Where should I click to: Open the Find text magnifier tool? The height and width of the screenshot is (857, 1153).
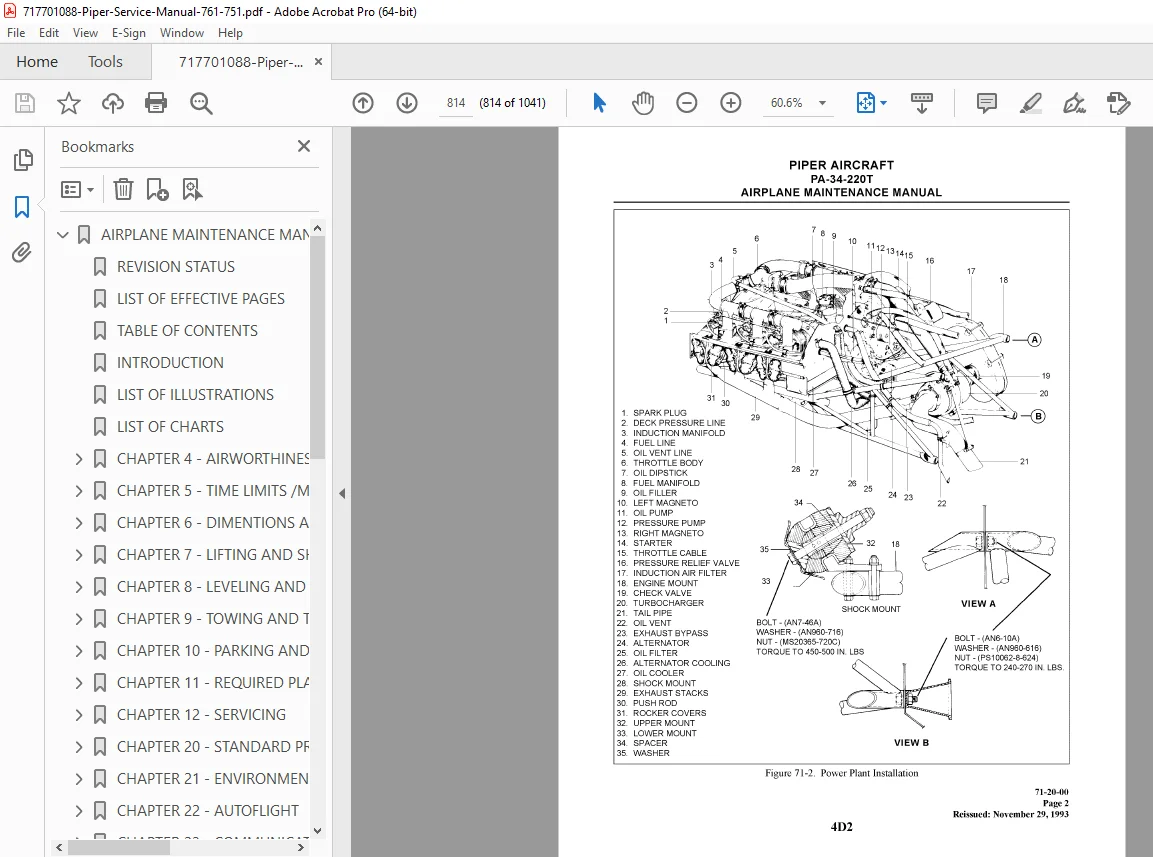[x=201, y=103]
